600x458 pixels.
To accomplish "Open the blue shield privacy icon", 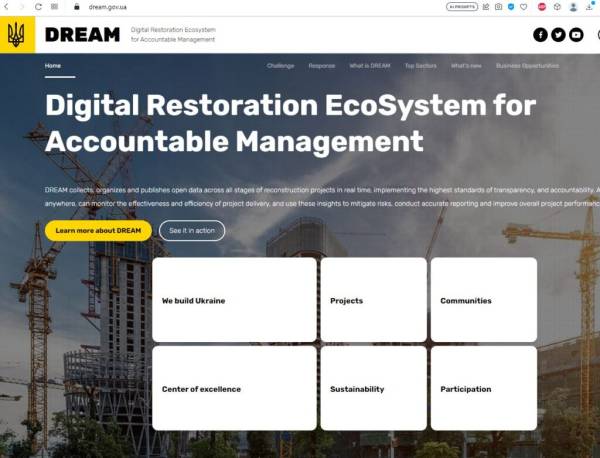I will (x=511, y=7).
